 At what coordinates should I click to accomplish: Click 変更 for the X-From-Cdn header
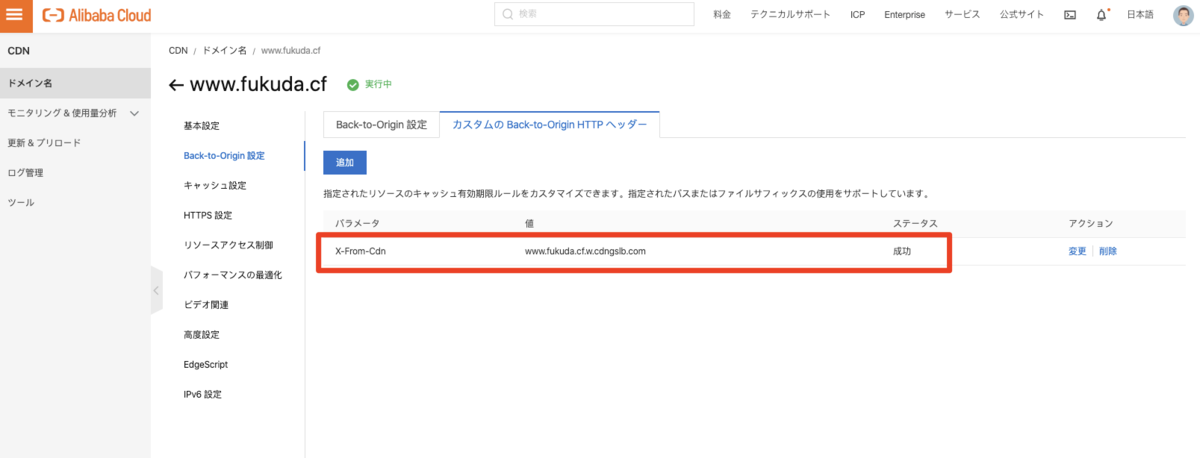click(x=1077, y=251)
